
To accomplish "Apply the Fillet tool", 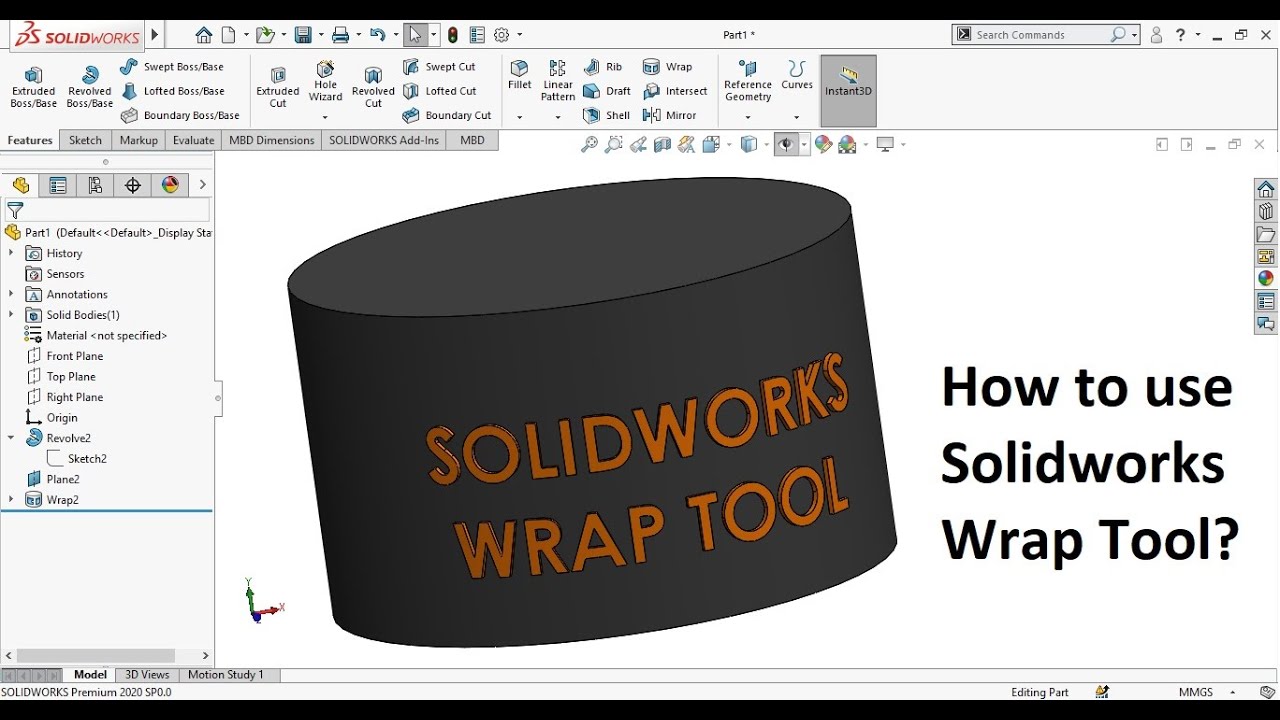I will pyautogui.click(x=519, y=76).
